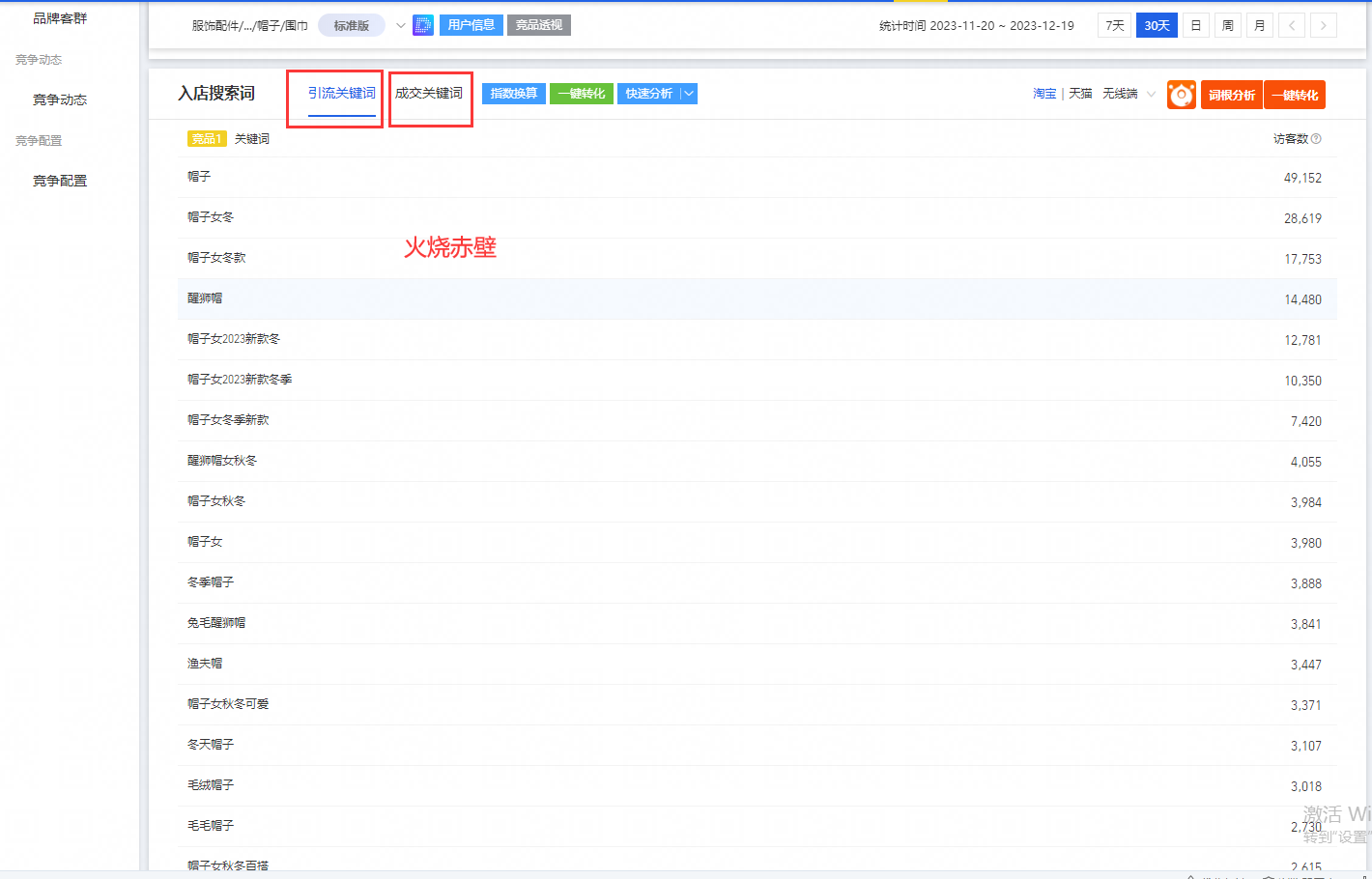The image size is (1372, 879).
Task: Open the 无线端 device dropdown
Action: click(x=1129, y=94)
